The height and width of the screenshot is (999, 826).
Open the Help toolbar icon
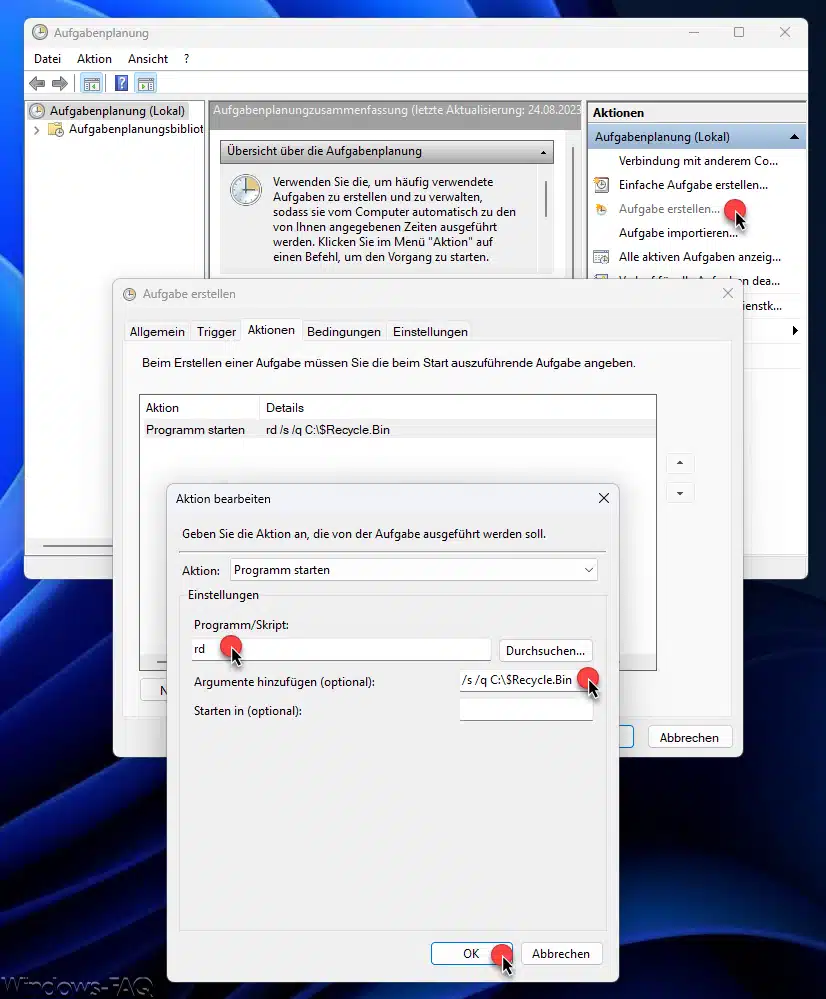(x=121, y=83)
